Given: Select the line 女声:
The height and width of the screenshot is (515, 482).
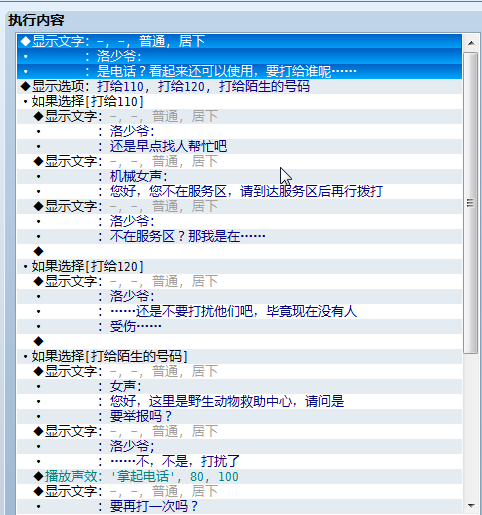Looking at the screenshot, I should [x=239, y=386].
